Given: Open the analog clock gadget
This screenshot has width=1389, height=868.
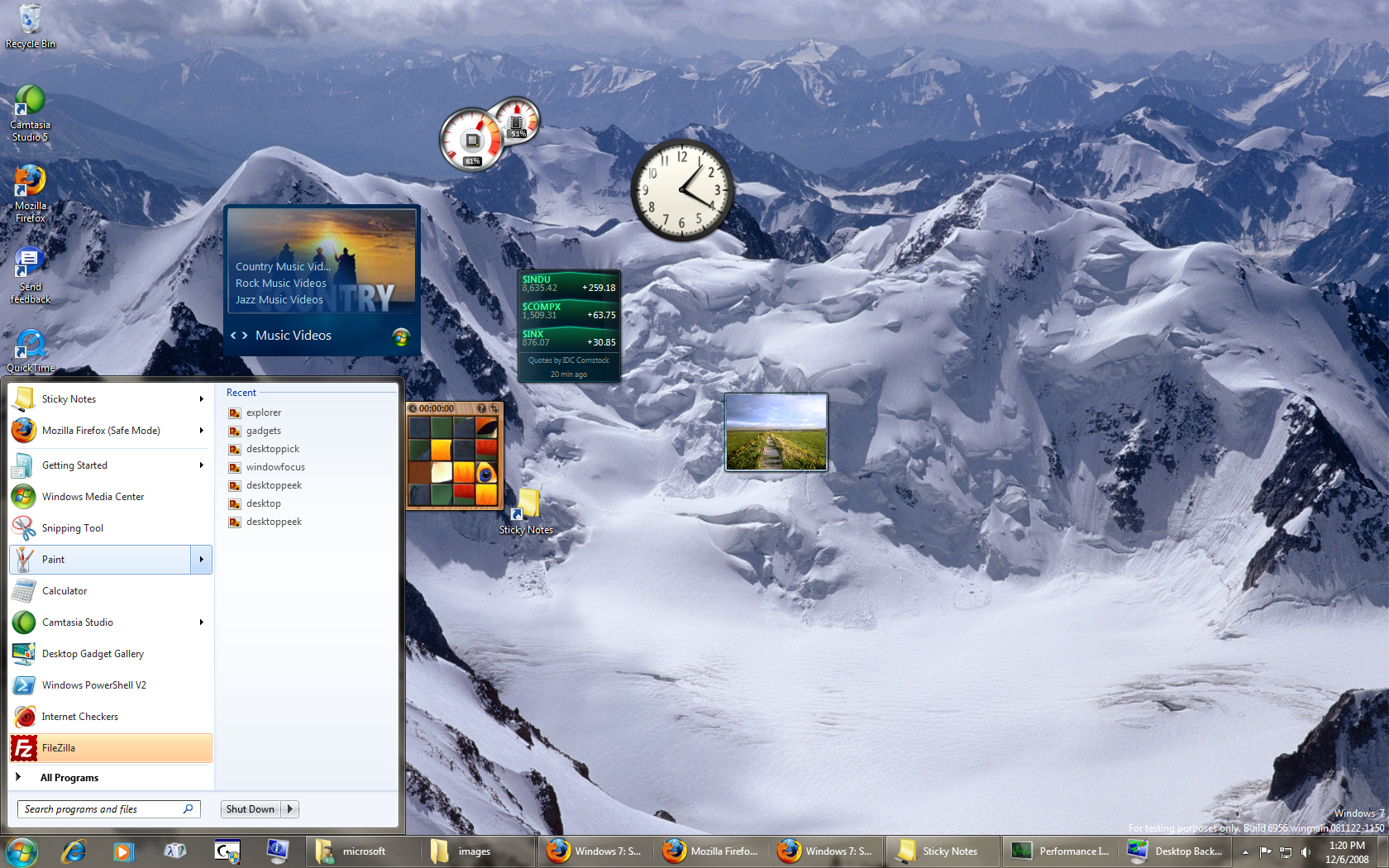Looking at the screenshot, I should pos(682,190).
